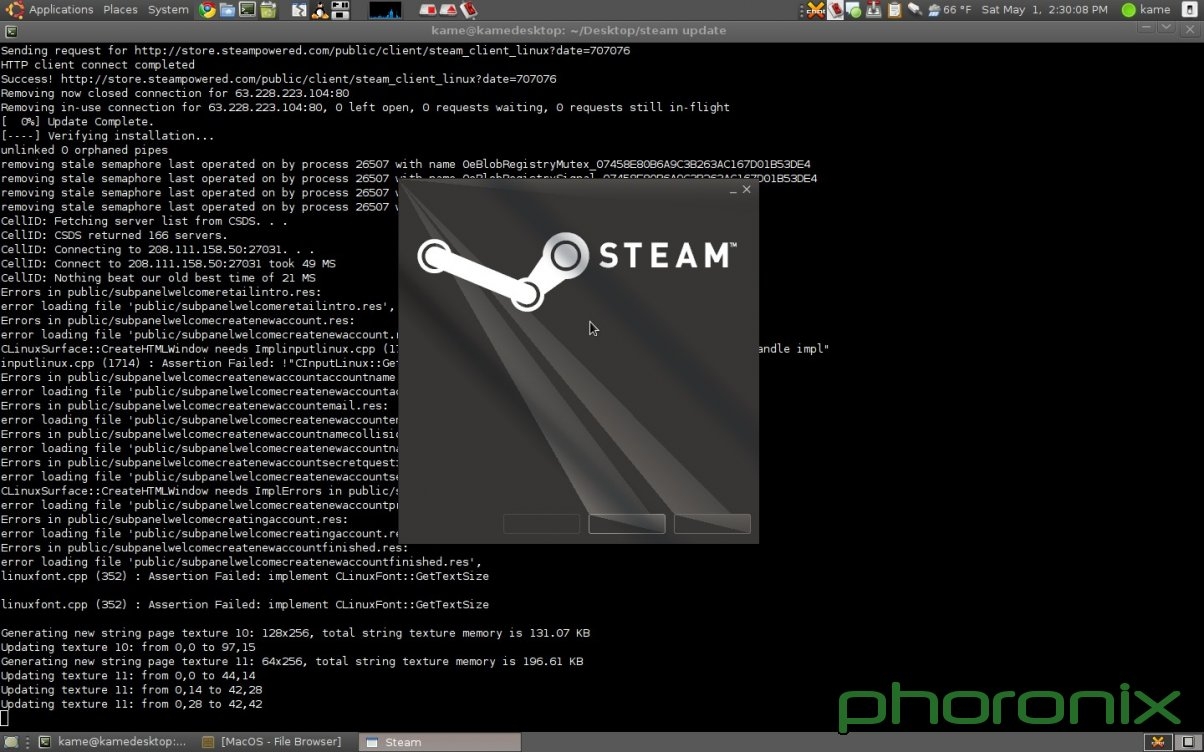Launch Google Chrome from the top panel
The image size is (1204, 752).
[x=207, y=10]
